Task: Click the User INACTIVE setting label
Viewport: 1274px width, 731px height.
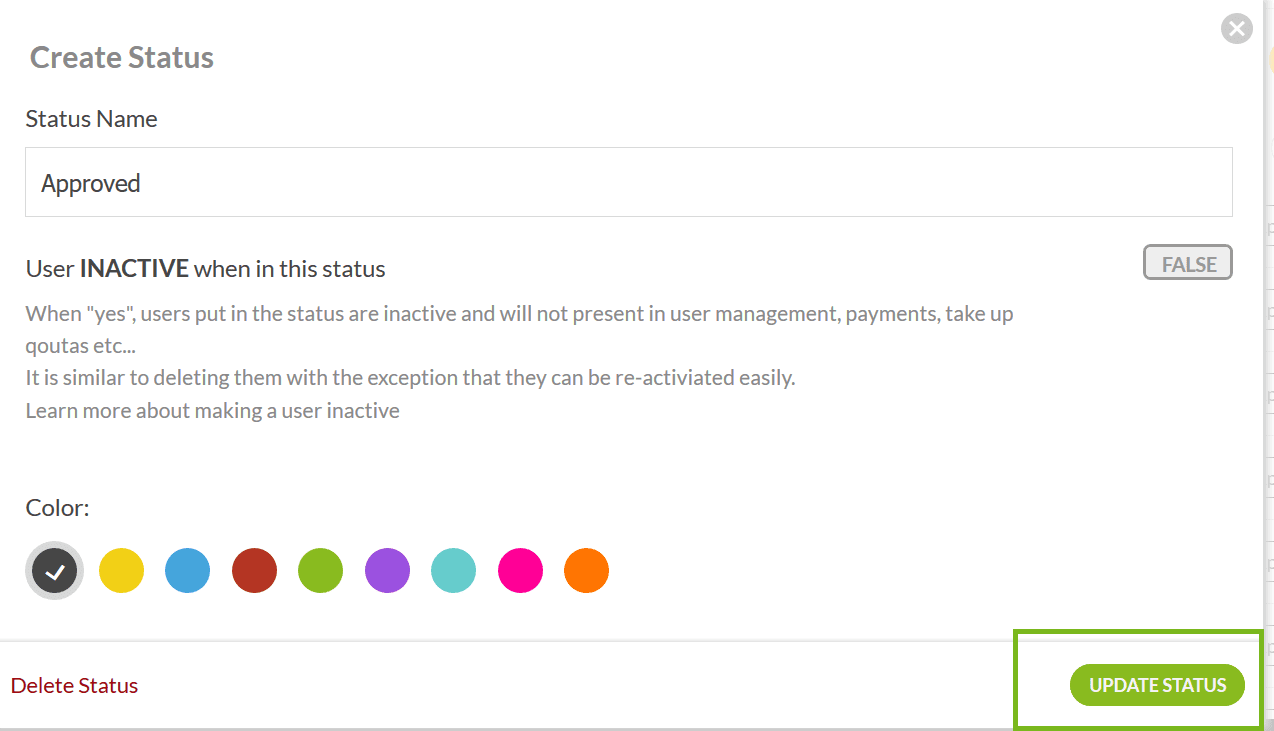Action: pos(205,269)
